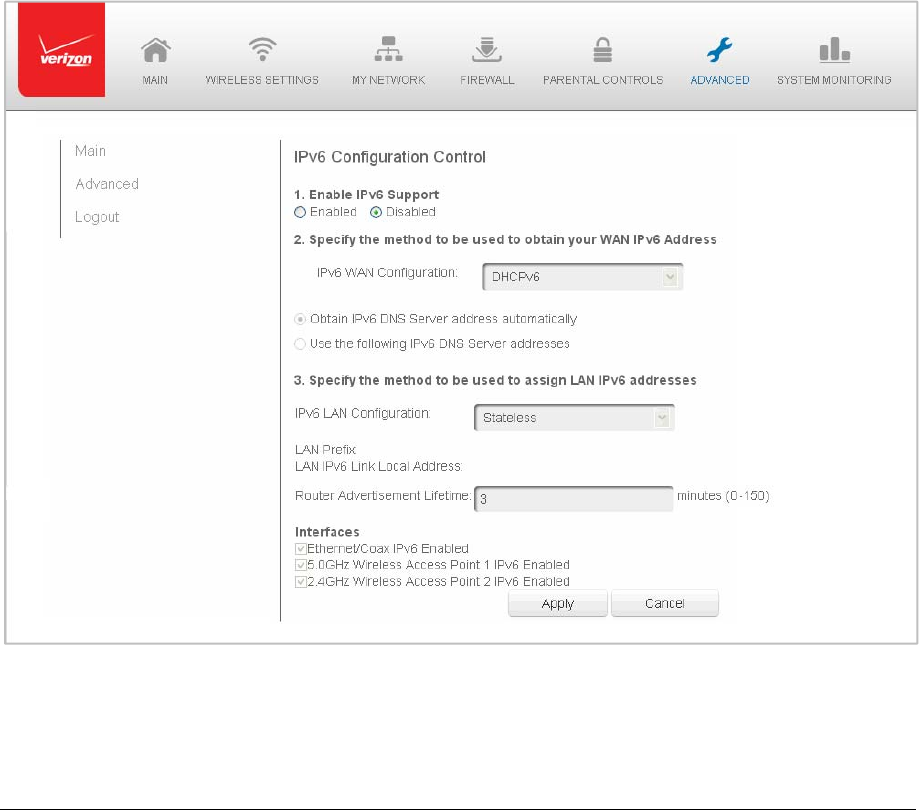
Task: Toggle 2.4GHz Wireless Access Point 2 checkbox
Action: pos(301,582)
